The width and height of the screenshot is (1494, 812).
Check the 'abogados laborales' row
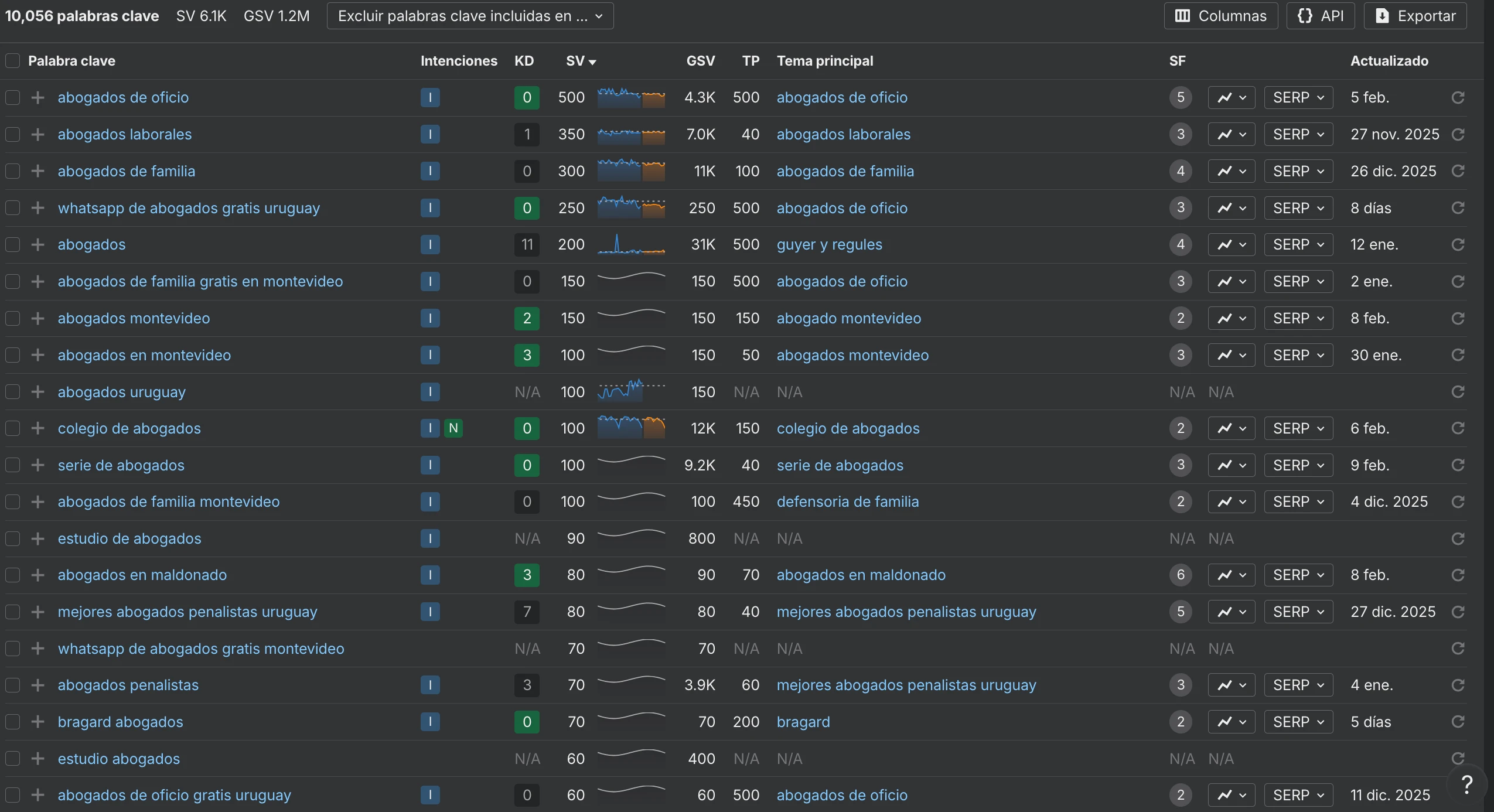click(12, 134)
